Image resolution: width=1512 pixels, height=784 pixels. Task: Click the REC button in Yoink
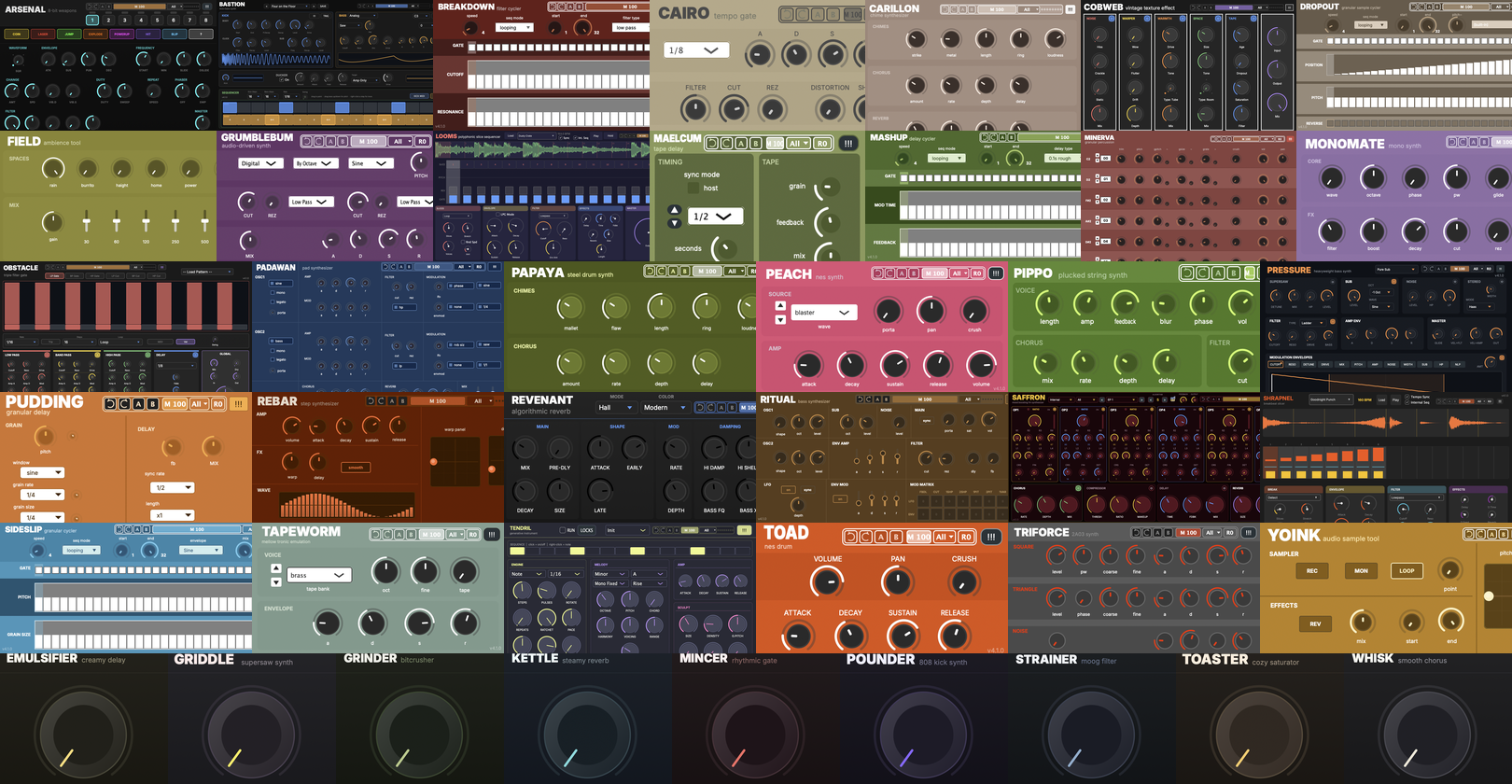click(x=1312, y=570)
